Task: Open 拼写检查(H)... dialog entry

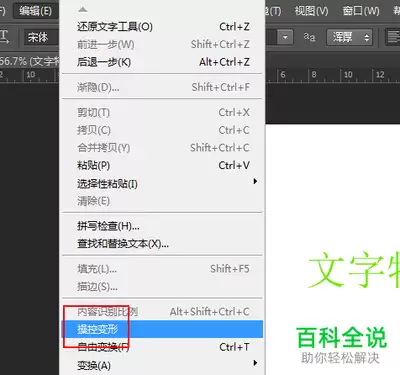Action: click(163, 226)
